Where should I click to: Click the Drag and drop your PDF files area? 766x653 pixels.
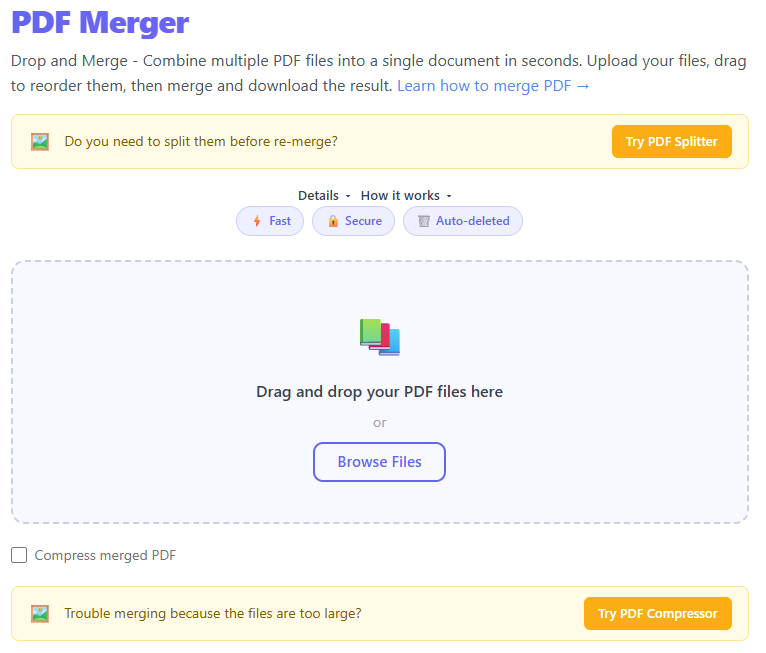click(x=380, y=392)
